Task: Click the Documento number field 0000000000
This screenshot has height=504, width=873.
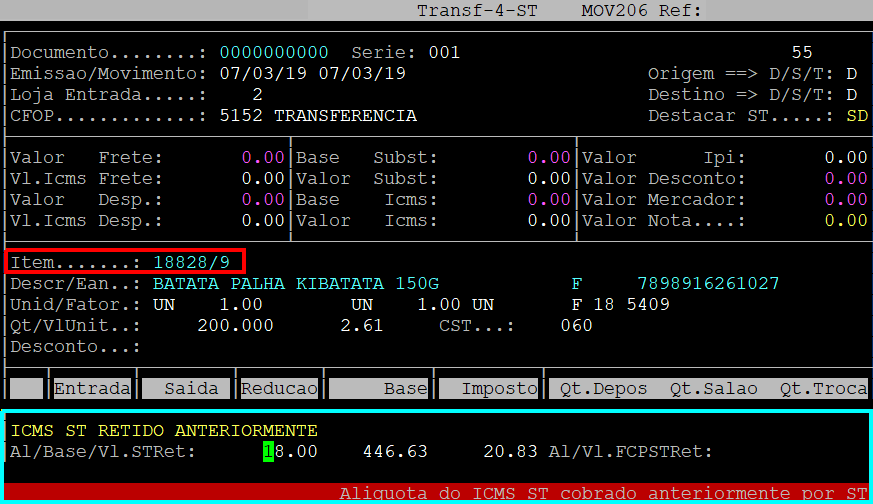Action: [274, 52]
